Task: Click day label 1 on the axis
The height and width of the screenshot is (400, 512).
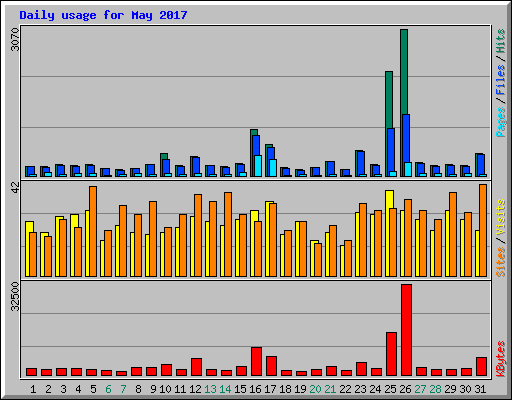Action: tap(33, 389)
